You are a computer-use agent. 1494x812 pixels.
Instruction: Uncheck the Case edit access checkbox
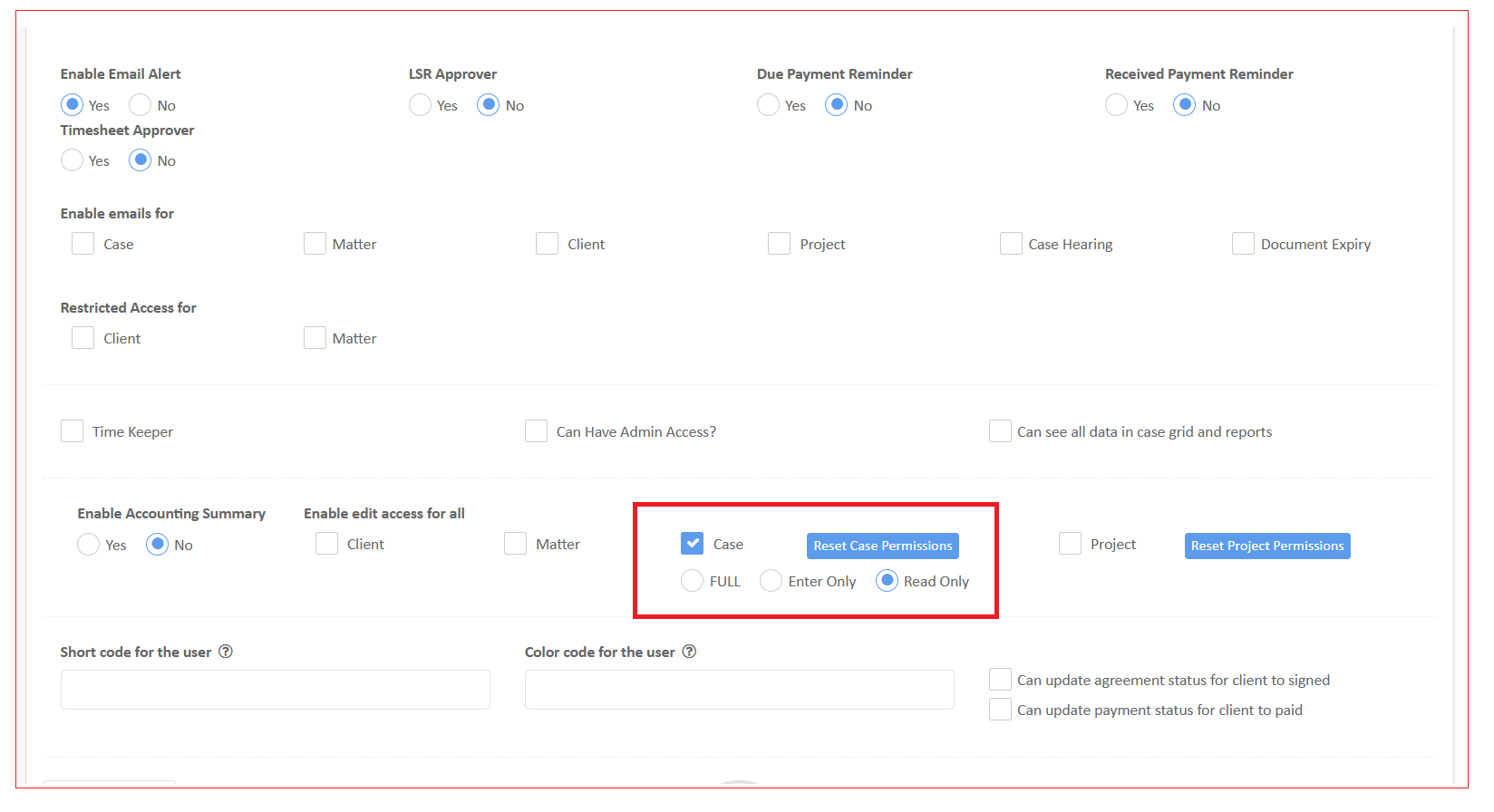coord(693,544)
